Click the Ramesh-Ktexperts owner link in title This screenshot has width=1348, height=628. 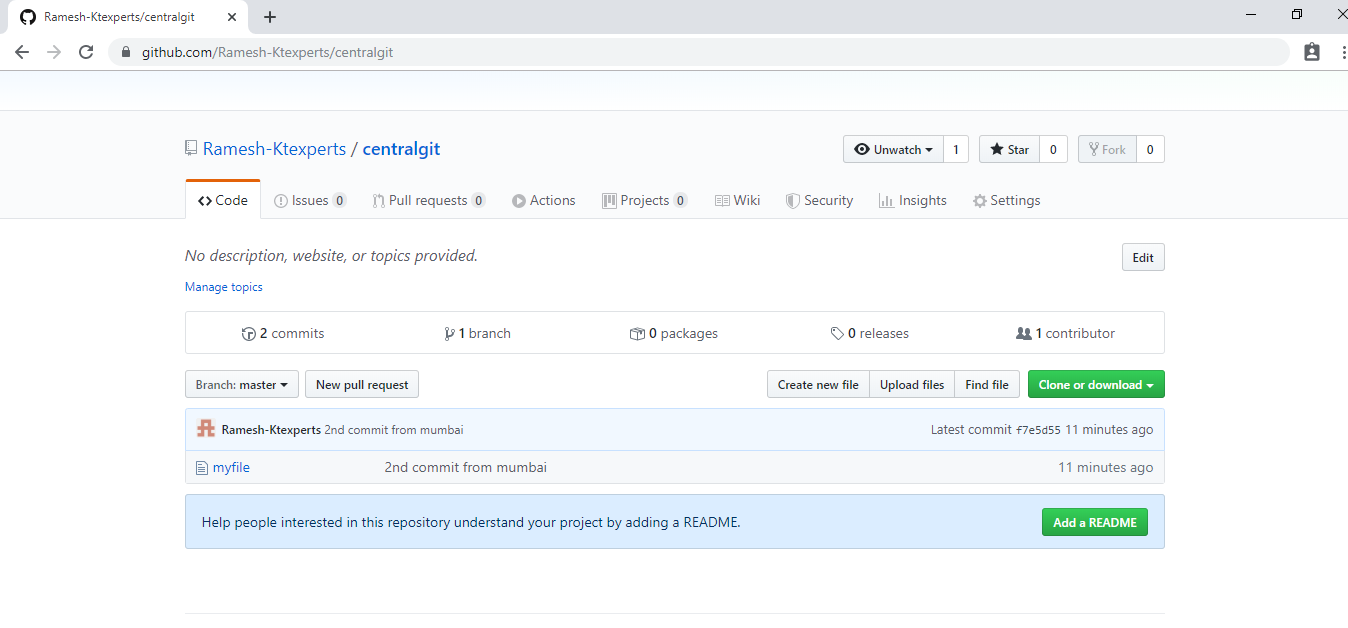pyautogui.click(x=274, y=149)
